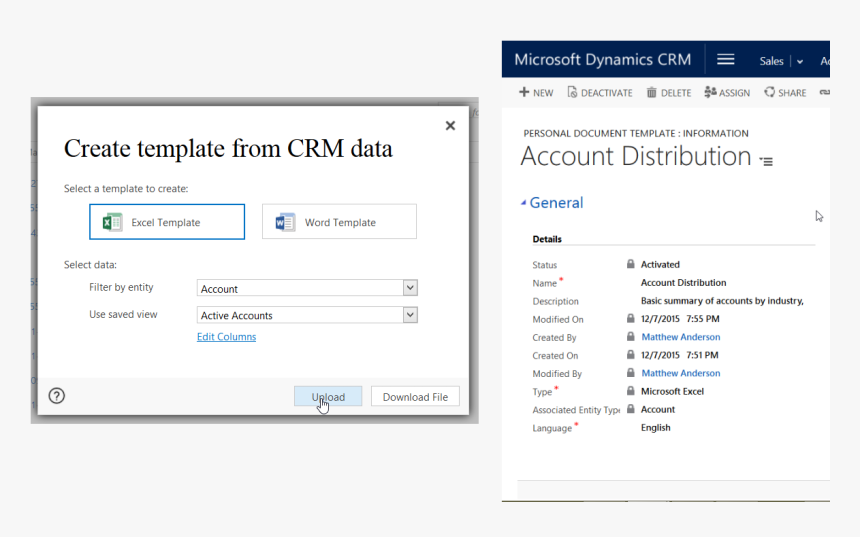The width and height of the screenshot is (860, 537).
Task: Click the Activated status value
Action: pos(660,264)
